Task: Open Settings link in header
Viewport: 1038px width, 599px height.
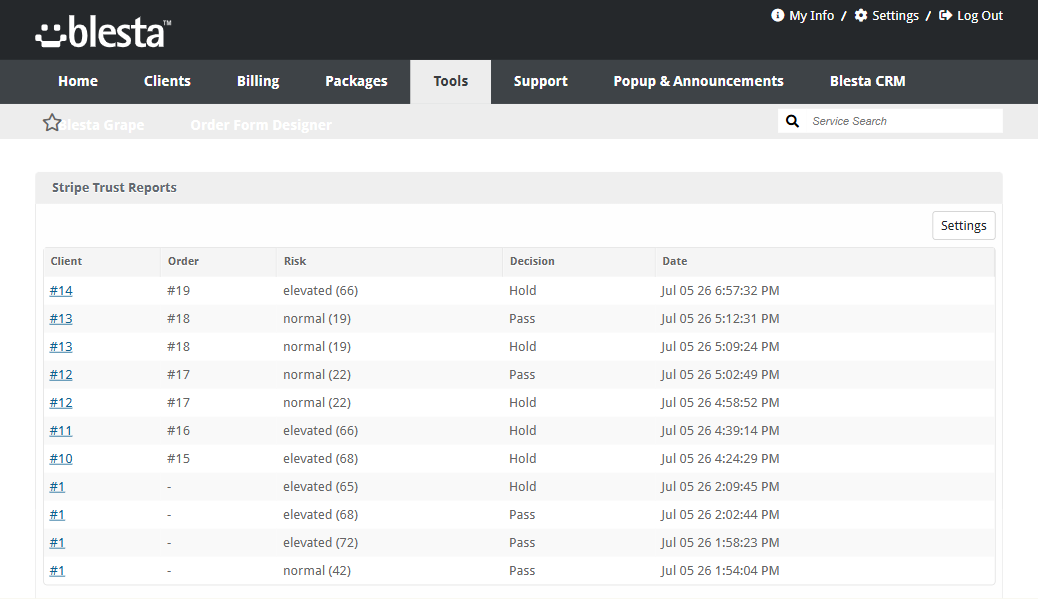Action: [895, 15]
